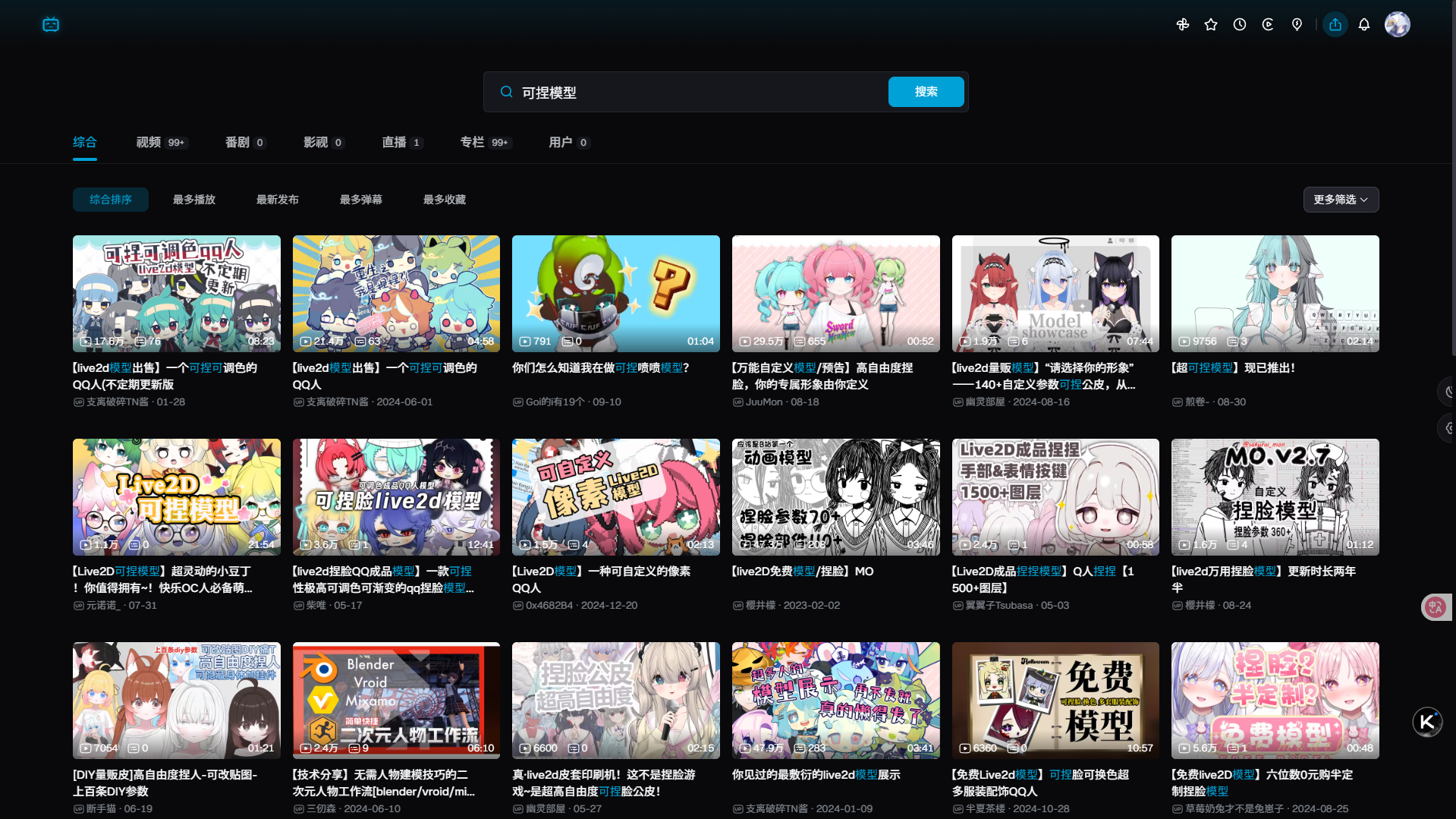
Task: Sort results by 最多收藏
Action: click(445, 200)
